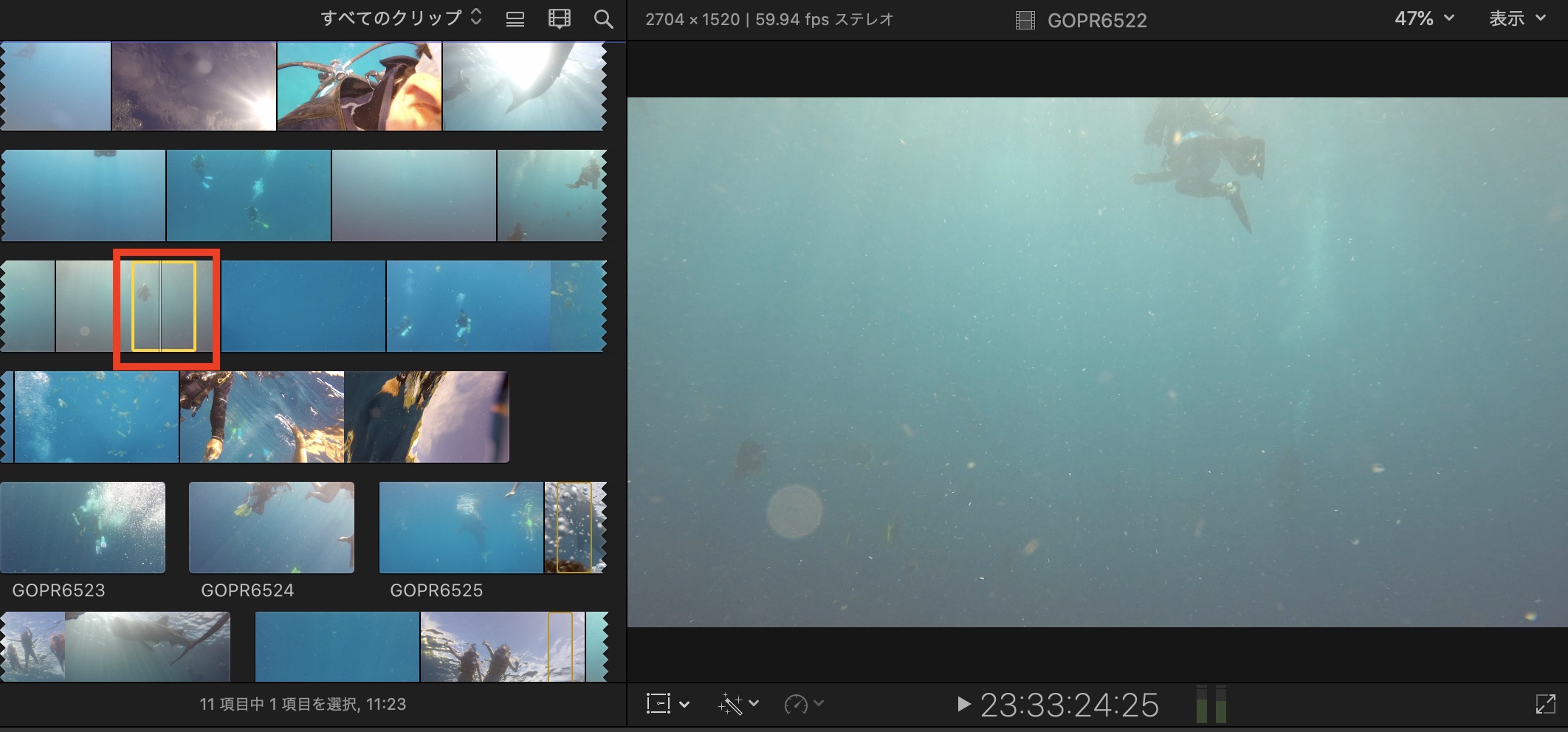This screenshot has width=1568, height=732.
Task: Select the GOPR6525 clip thumbnail
Action: coord(492,528)
